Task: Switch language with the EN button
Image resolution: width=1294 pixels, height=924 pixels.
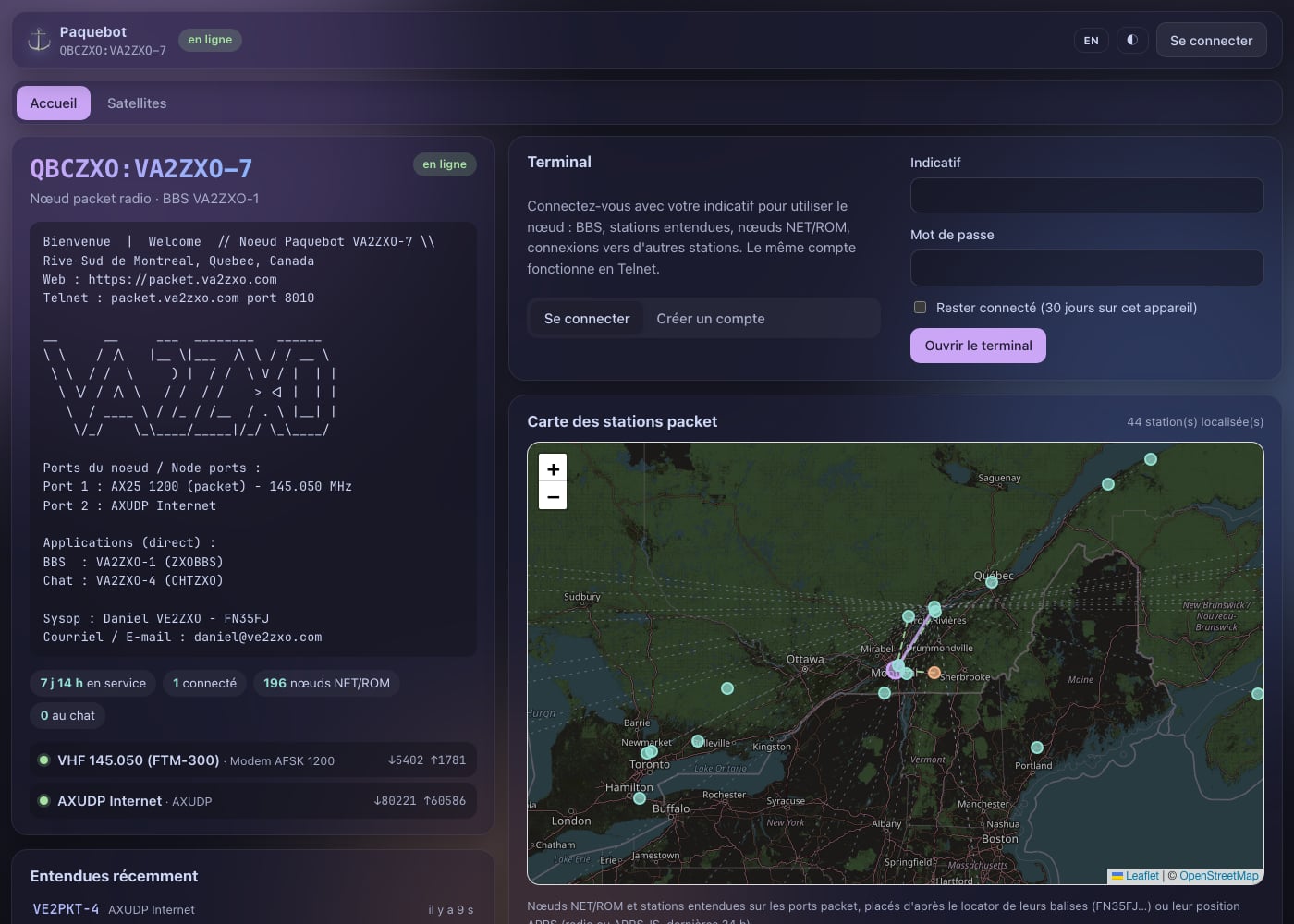Action: [x=1091, y=41]
